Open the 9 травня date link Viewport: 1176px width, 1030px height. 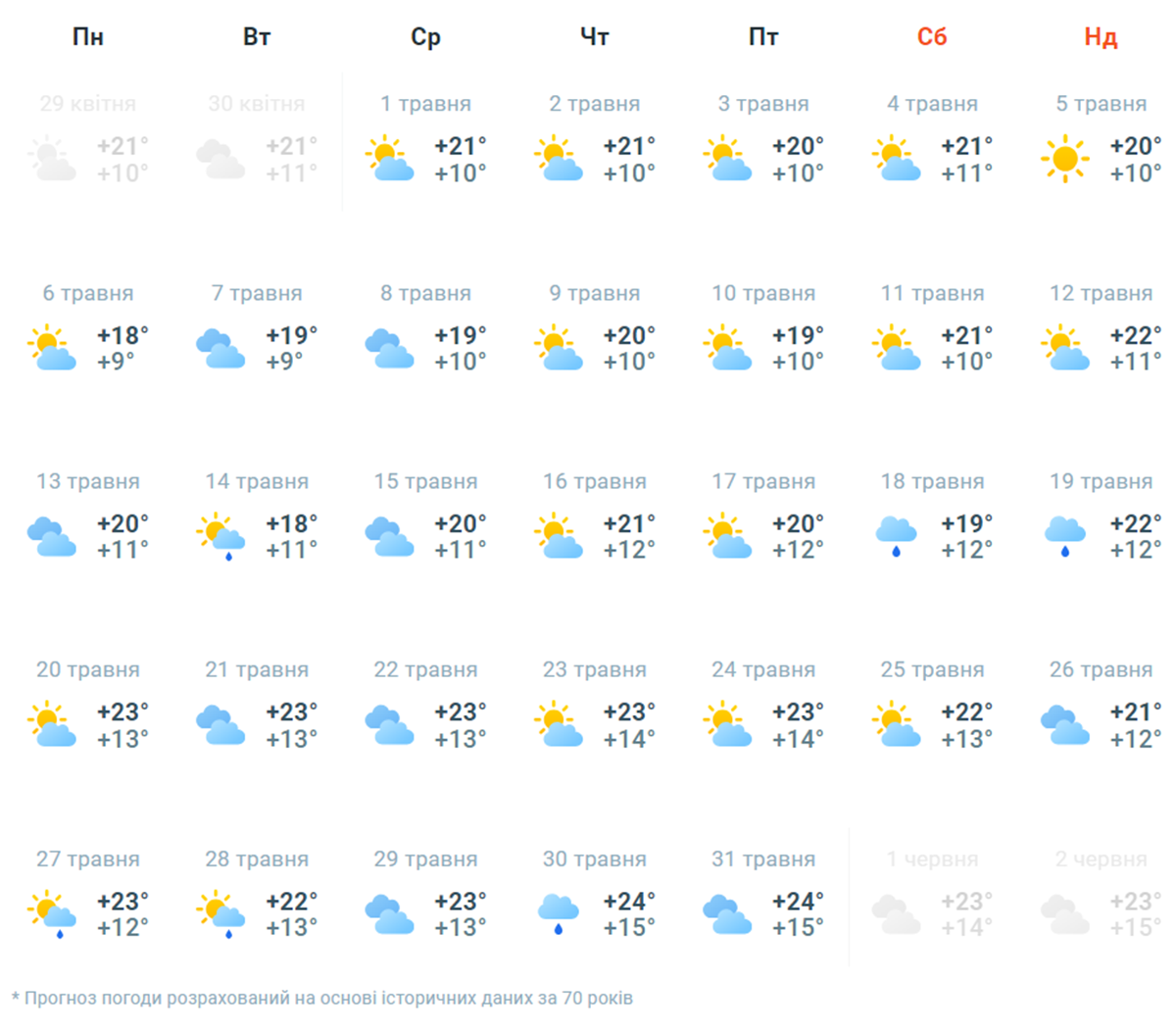595,293
